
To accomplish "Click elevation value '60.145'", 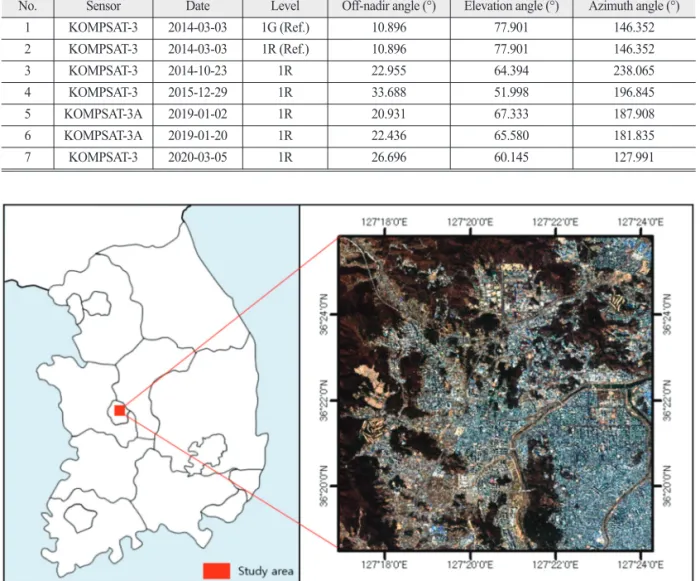I will point(511,157).
